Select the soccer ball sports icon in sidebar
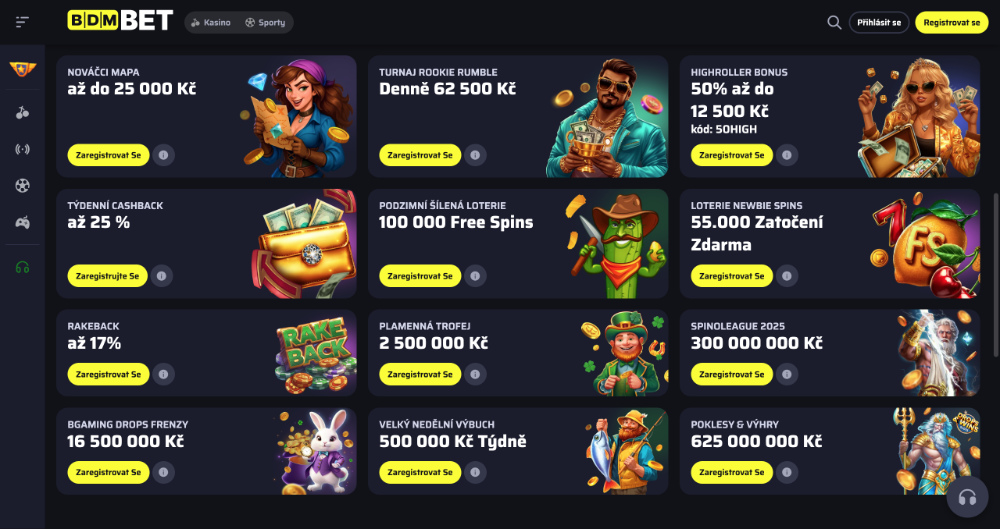The image size is (1000, 529). (22, 186)
